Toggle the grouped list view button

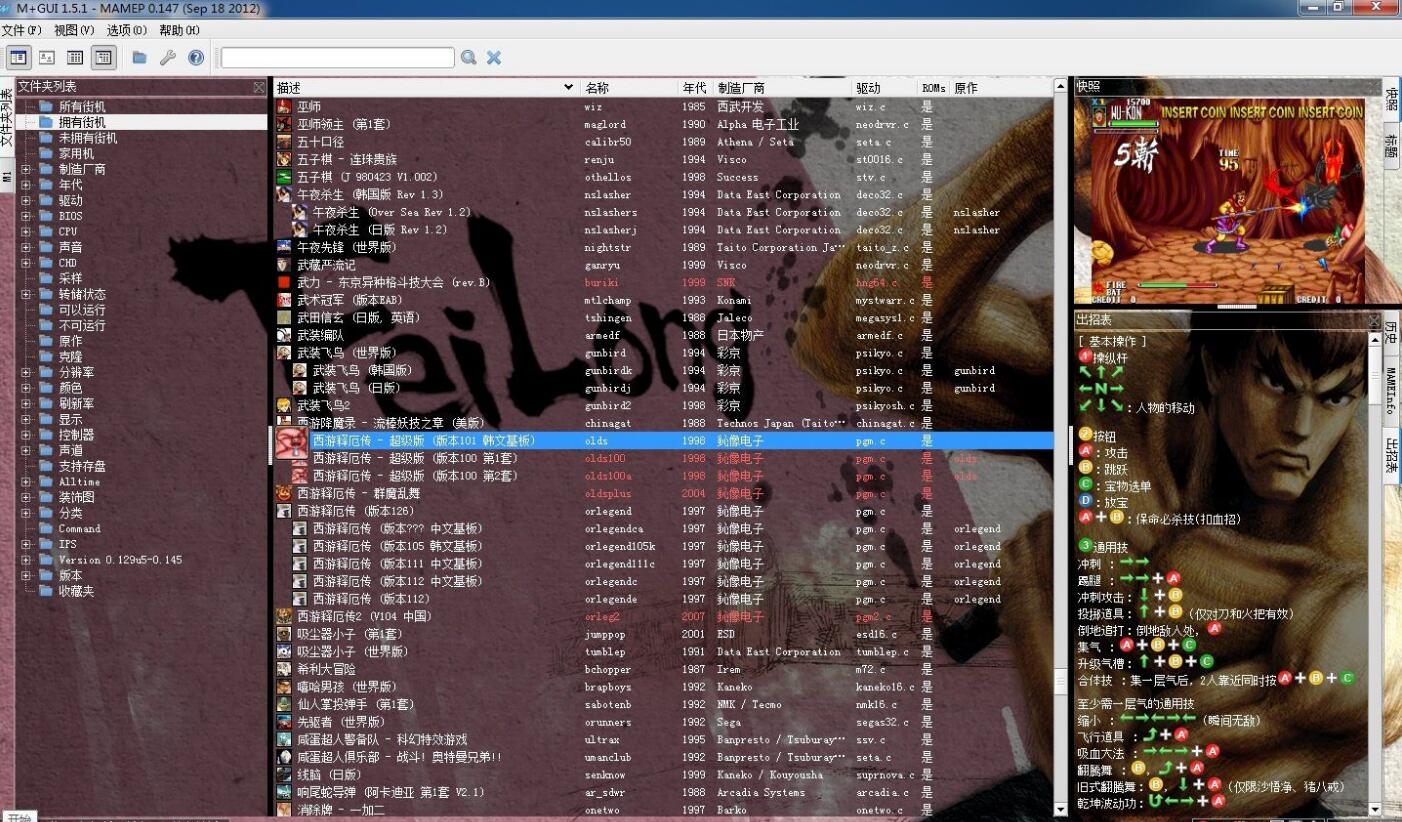coord(104,57)
